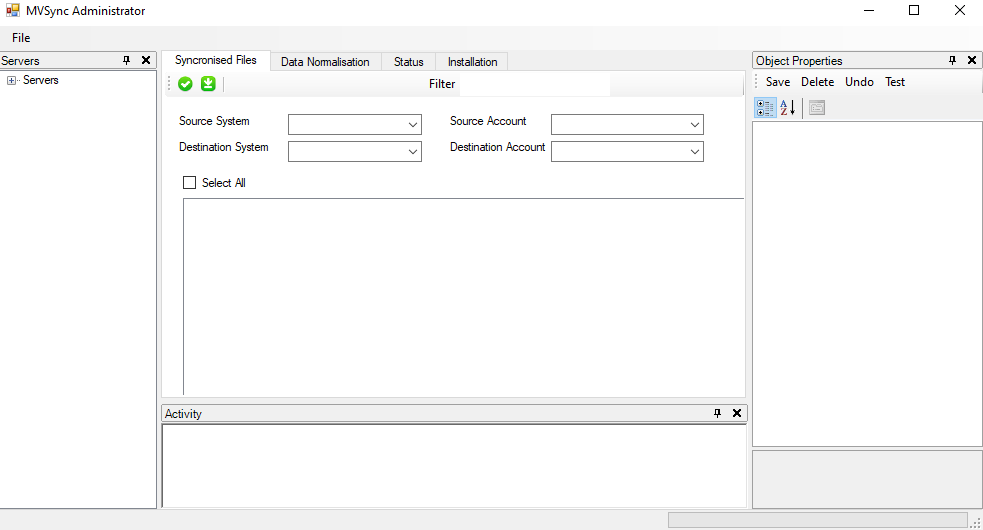Click Undo in Object Properties toolbar
The width and height of the screenshot is (983, 530).
859,82
